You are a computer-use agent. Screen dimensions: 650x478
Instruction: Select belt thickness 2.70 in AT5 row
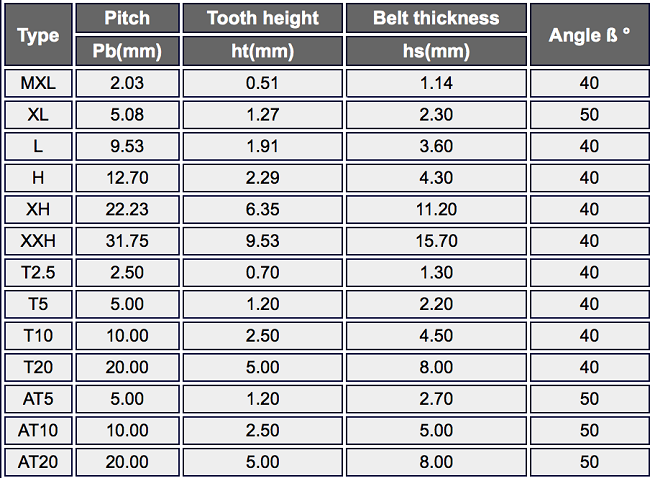click(x=436, y=399)
